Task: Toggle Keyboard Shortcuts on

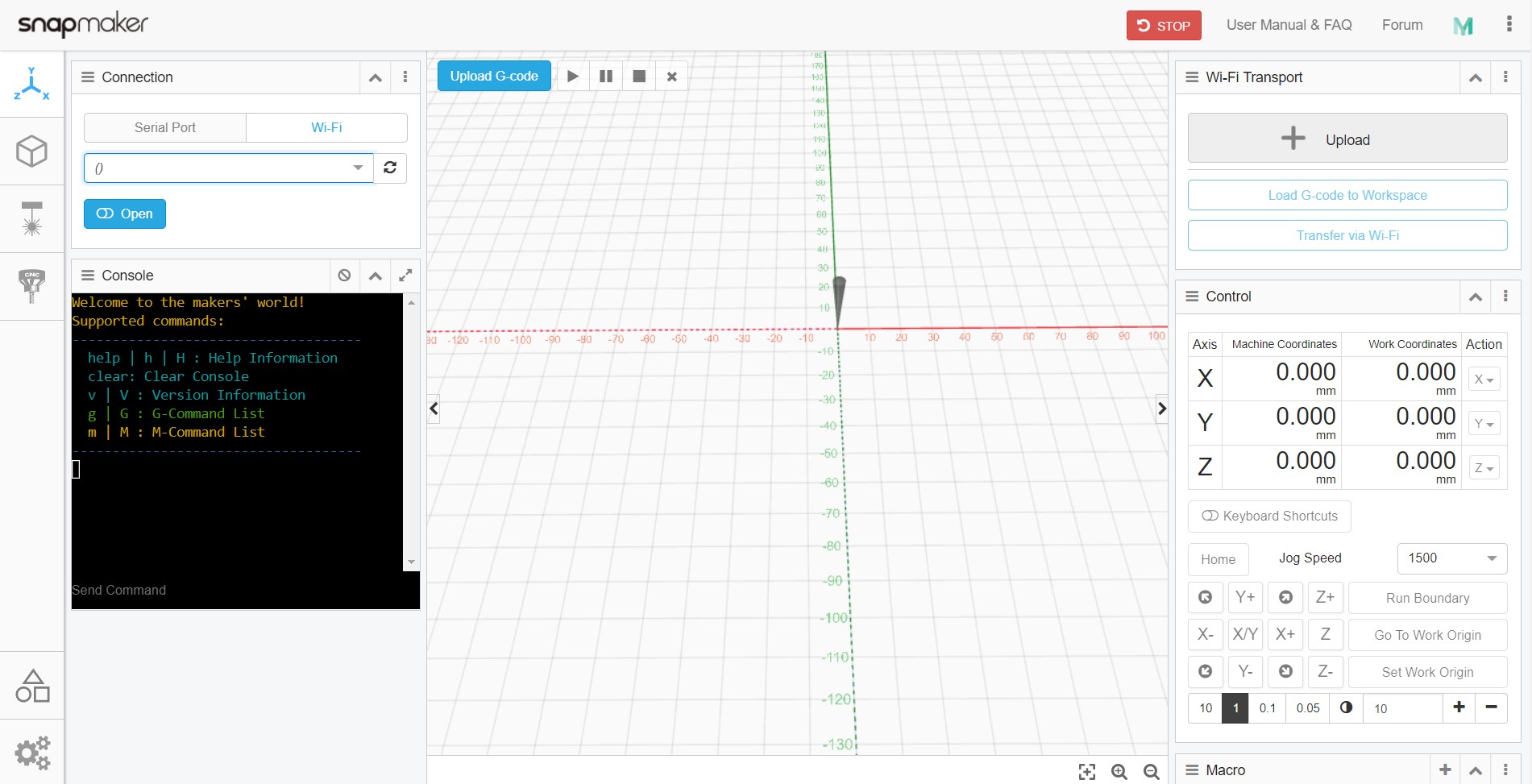Action: click(x=1269, y=516)
